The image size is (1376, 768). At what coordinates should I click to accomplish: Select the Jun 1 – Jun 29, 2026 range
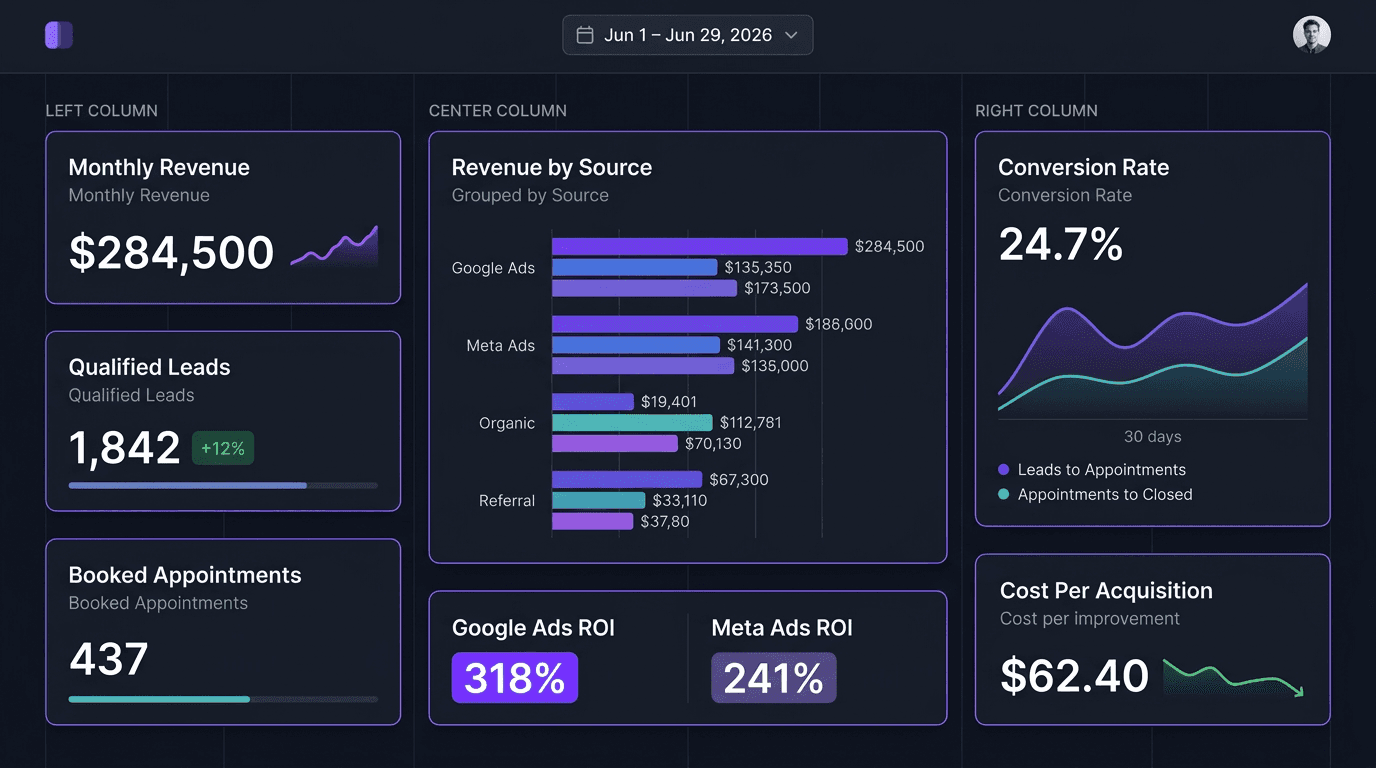pyautogui.click(x=688, y=35)
